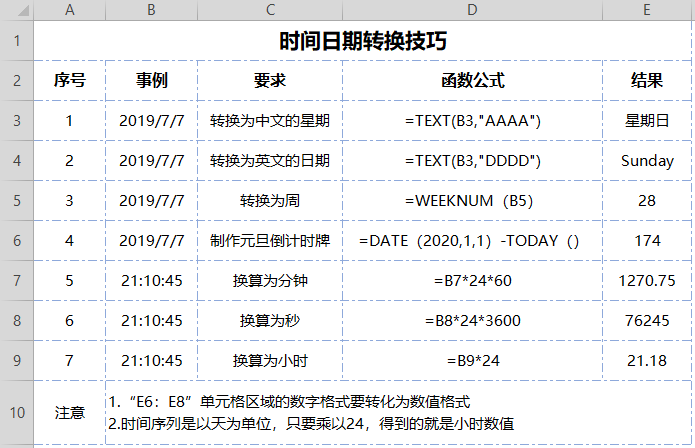Click the title cell 时间日期转换技巧
This screenshot has width=695, height=448.
click(x=363, y=41)
